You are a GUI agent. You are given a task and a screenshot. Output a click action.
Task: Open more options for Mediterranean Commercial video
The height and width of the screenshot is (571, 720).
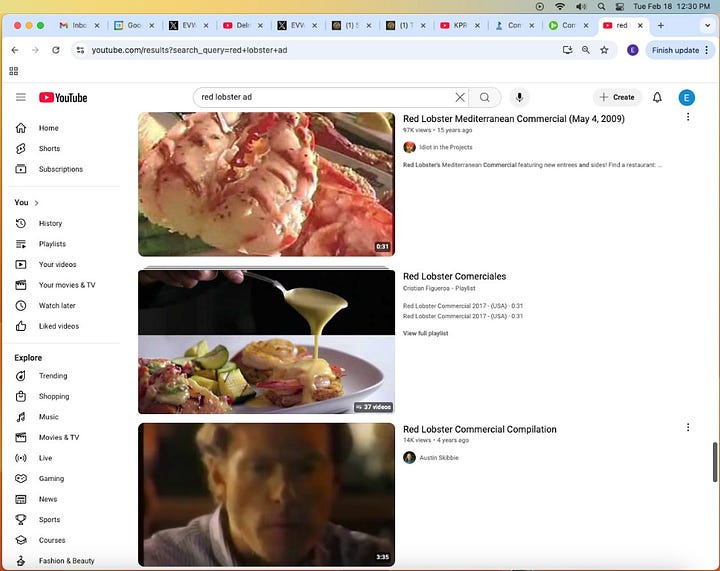point(688,117)
